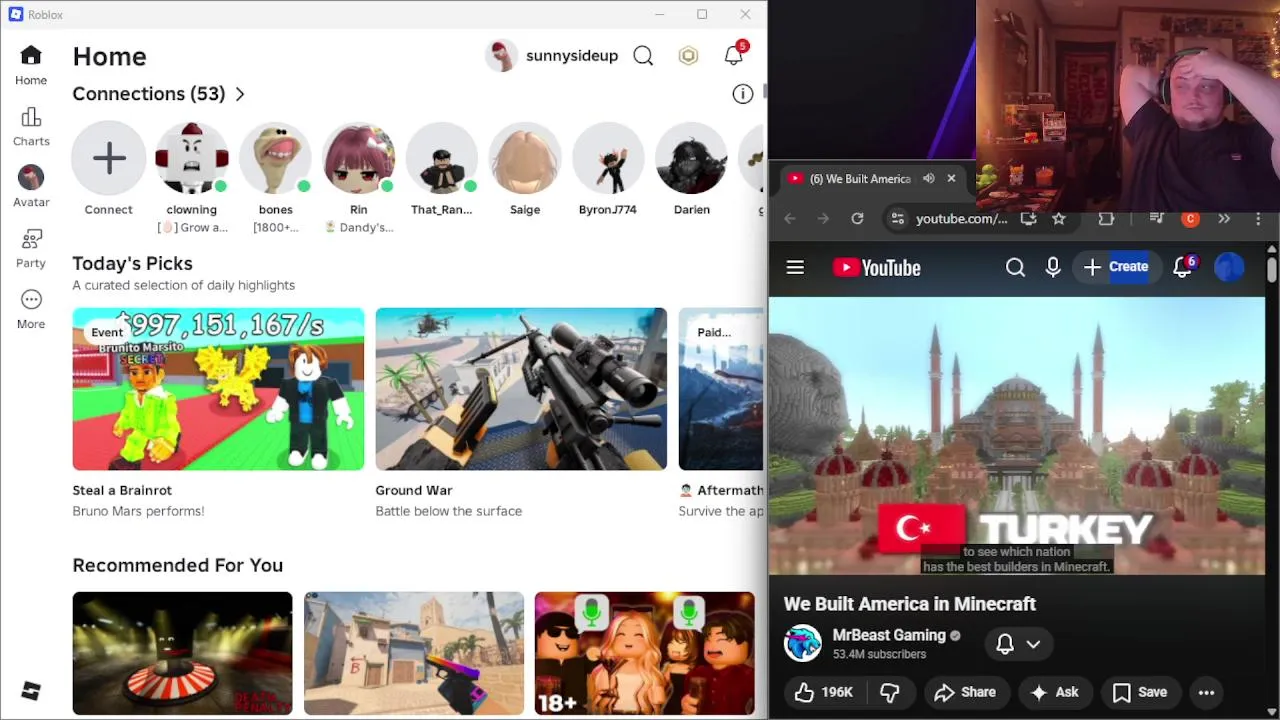Reload the YouTube page in browser
Screen dimensions: 1280x720
[857, 219]
